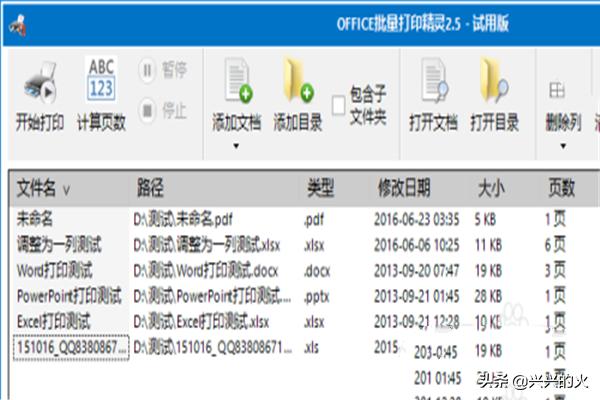Click the Delete Column (删除列) icon

557,90
